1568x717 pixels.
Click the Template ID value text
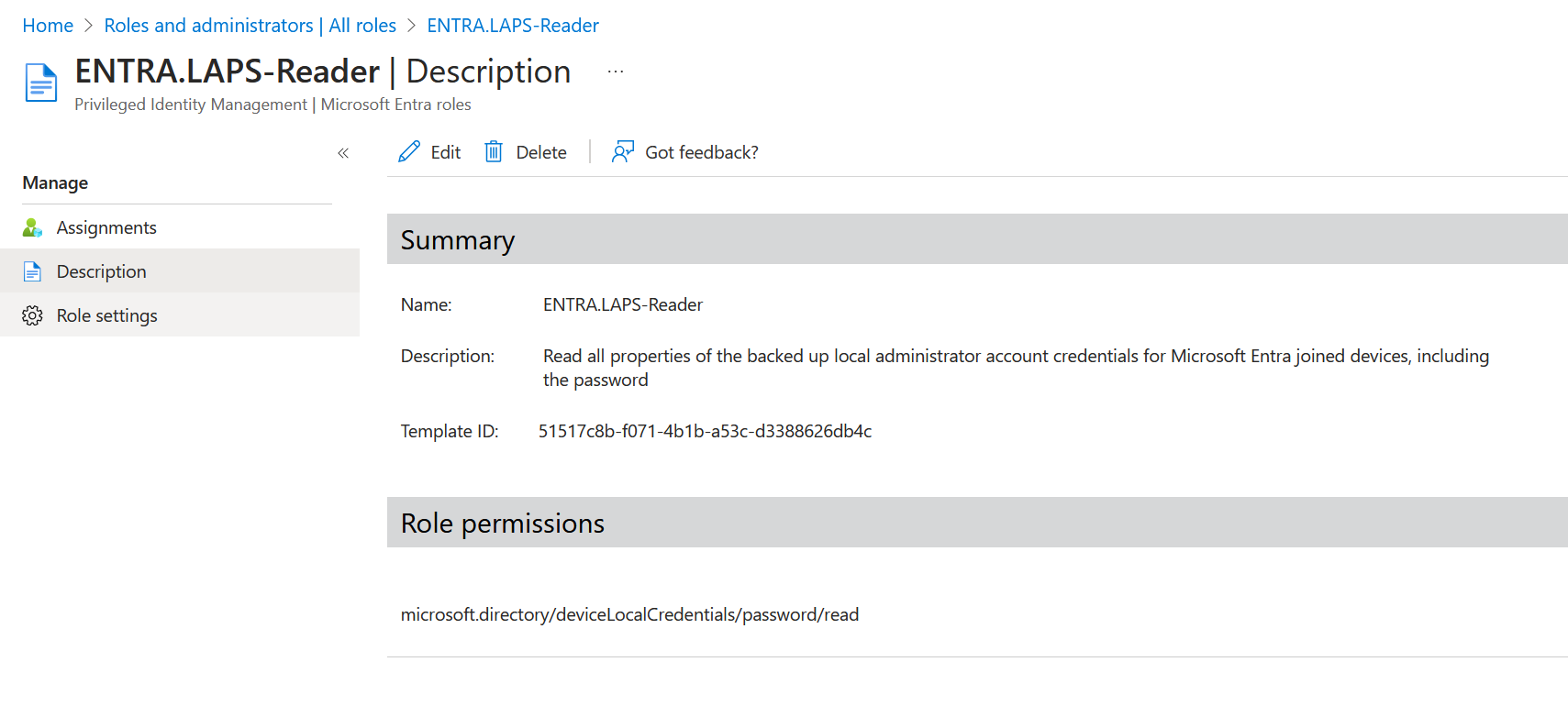pos(705,431)
